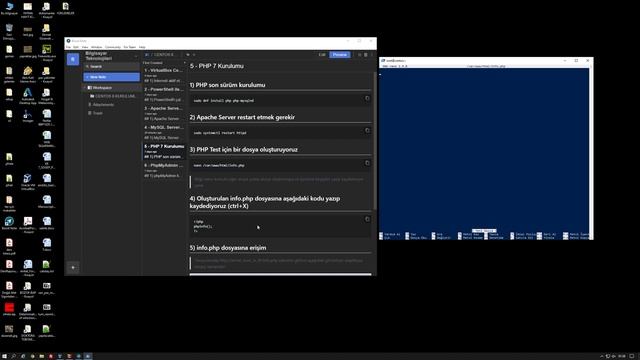Image resolution: width=640 pixels, height=360 pixels.
Task: Click the note title 5 - PHP 7 Kurulumu
Action: 217,66
